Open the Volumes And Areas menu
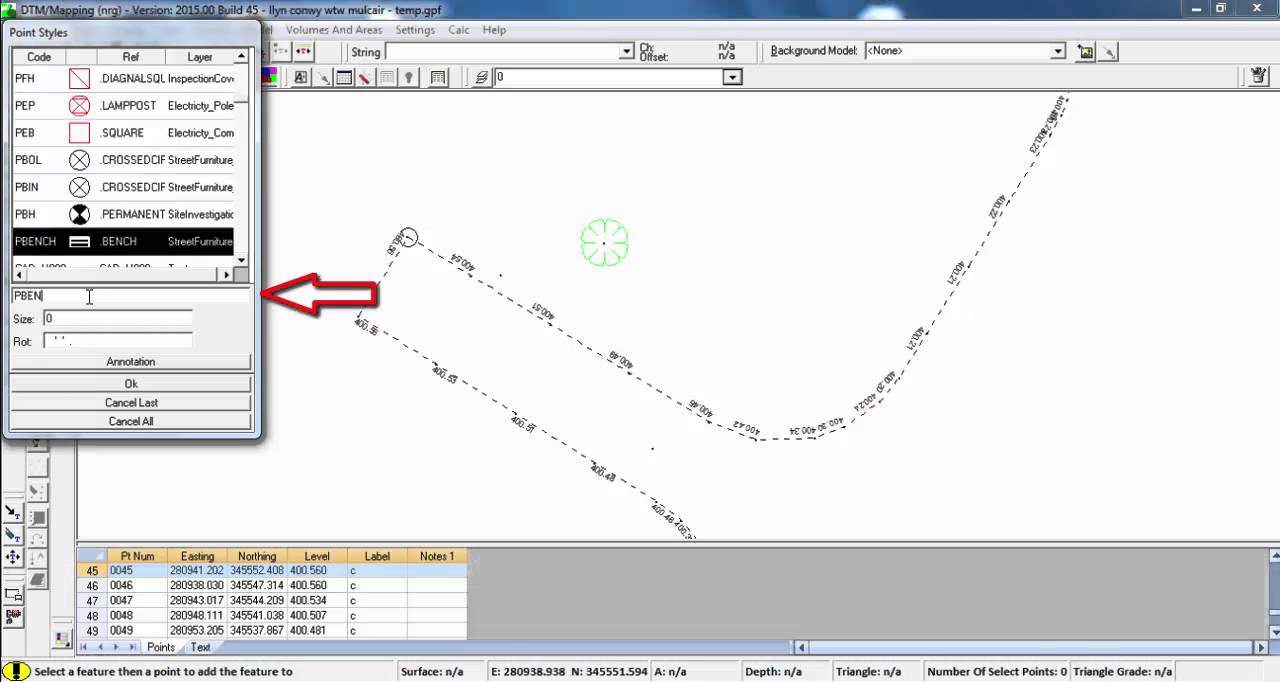The width and height of the screenshot is (1280, 682). click(x=334, y=30)
